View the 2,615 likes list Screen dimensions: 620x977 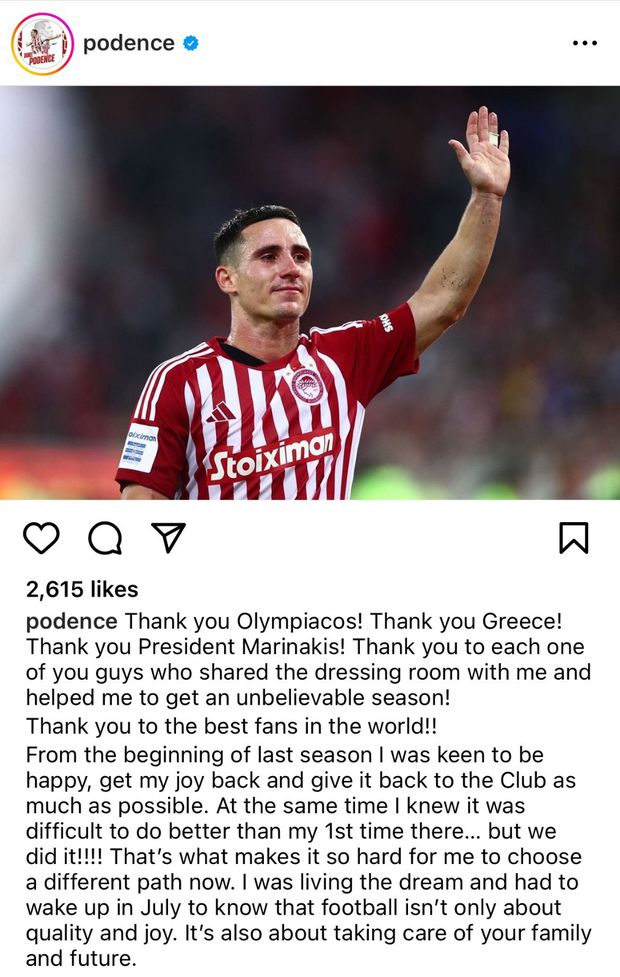(x=82, y=589)
